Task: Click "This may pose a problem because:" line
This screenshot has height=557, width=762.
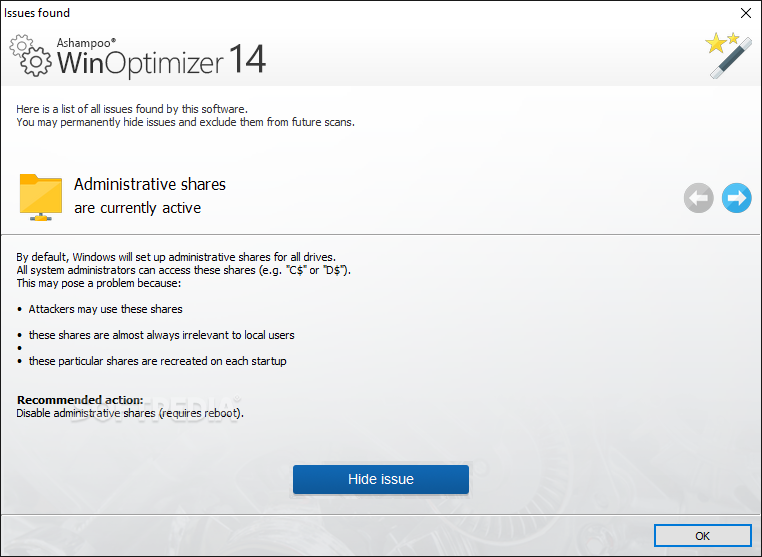Action: click(99, 283)
